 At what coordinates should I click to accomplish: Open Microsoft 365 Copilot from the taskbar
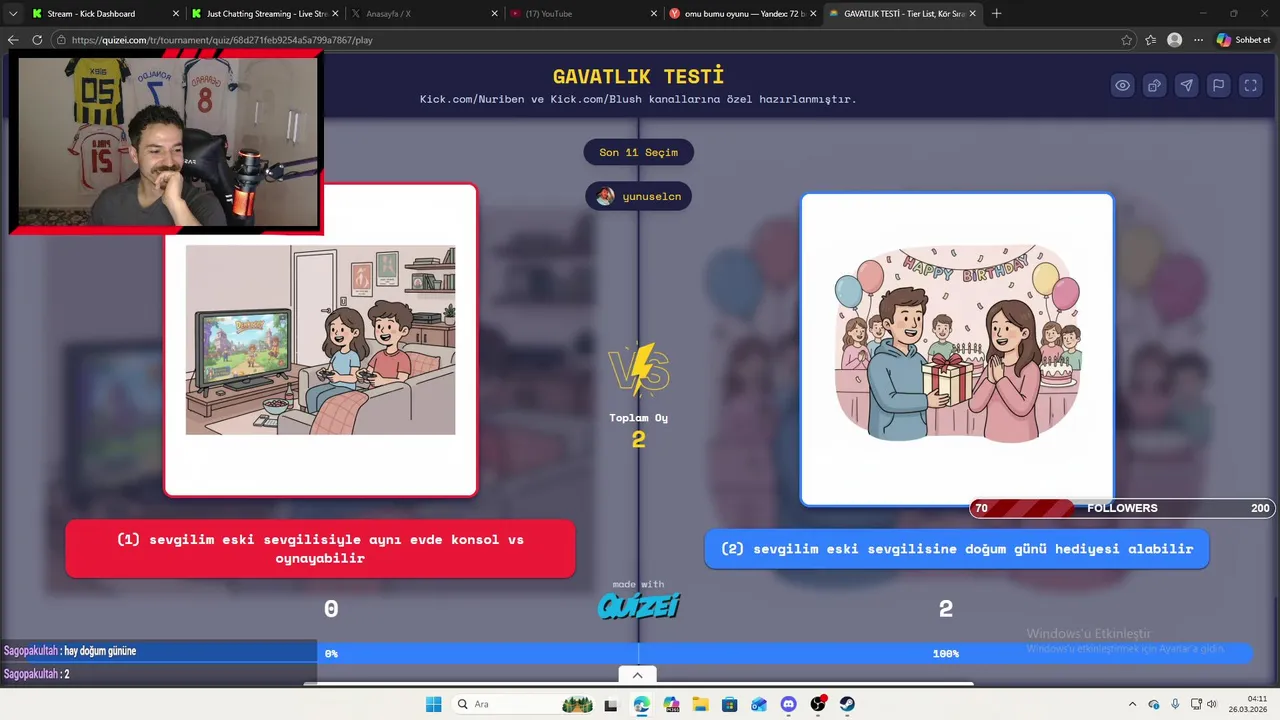point(671,704)
